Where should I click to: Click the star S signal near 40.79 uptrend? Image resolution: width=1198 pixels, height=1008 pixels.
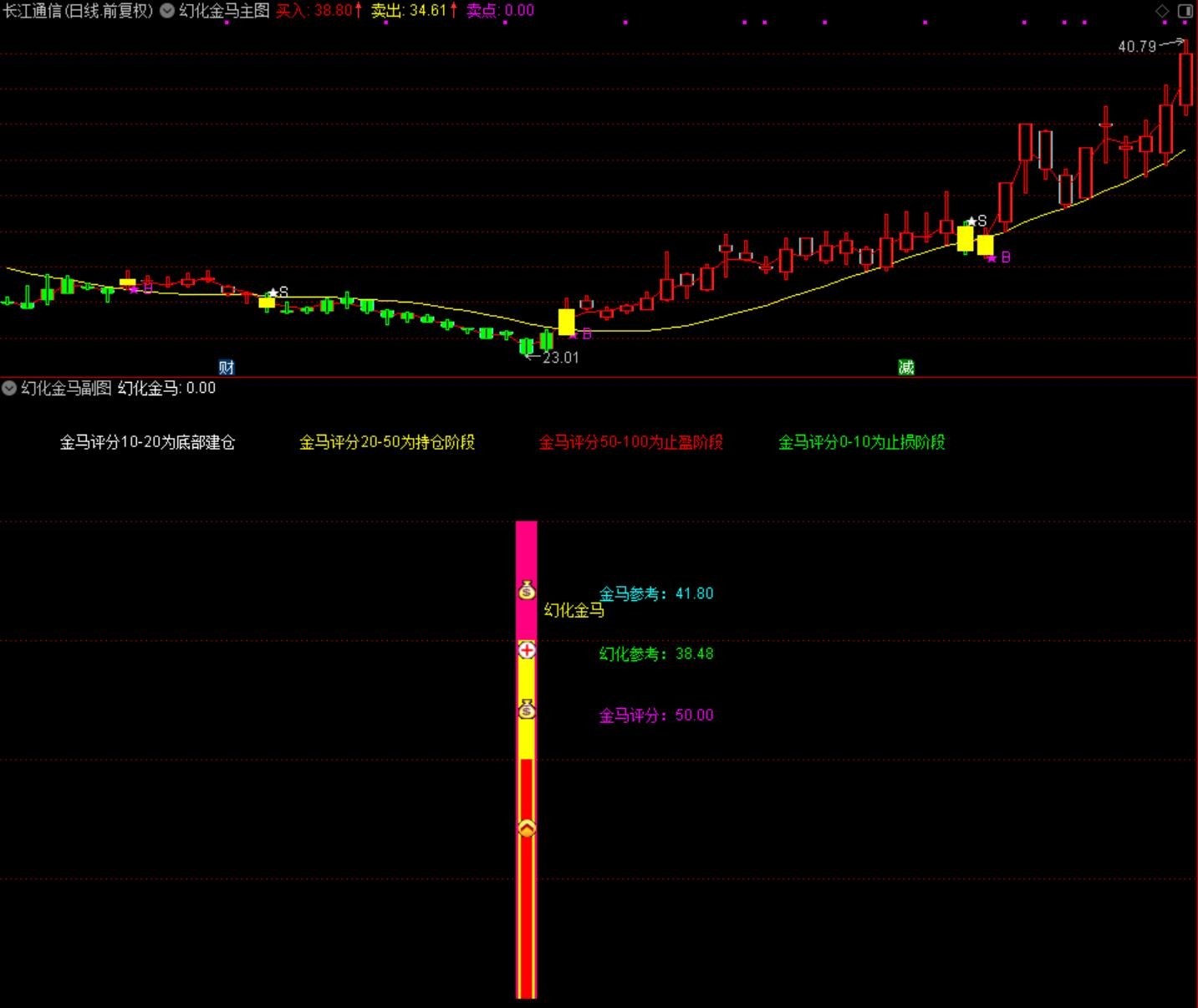click(976, 221)
